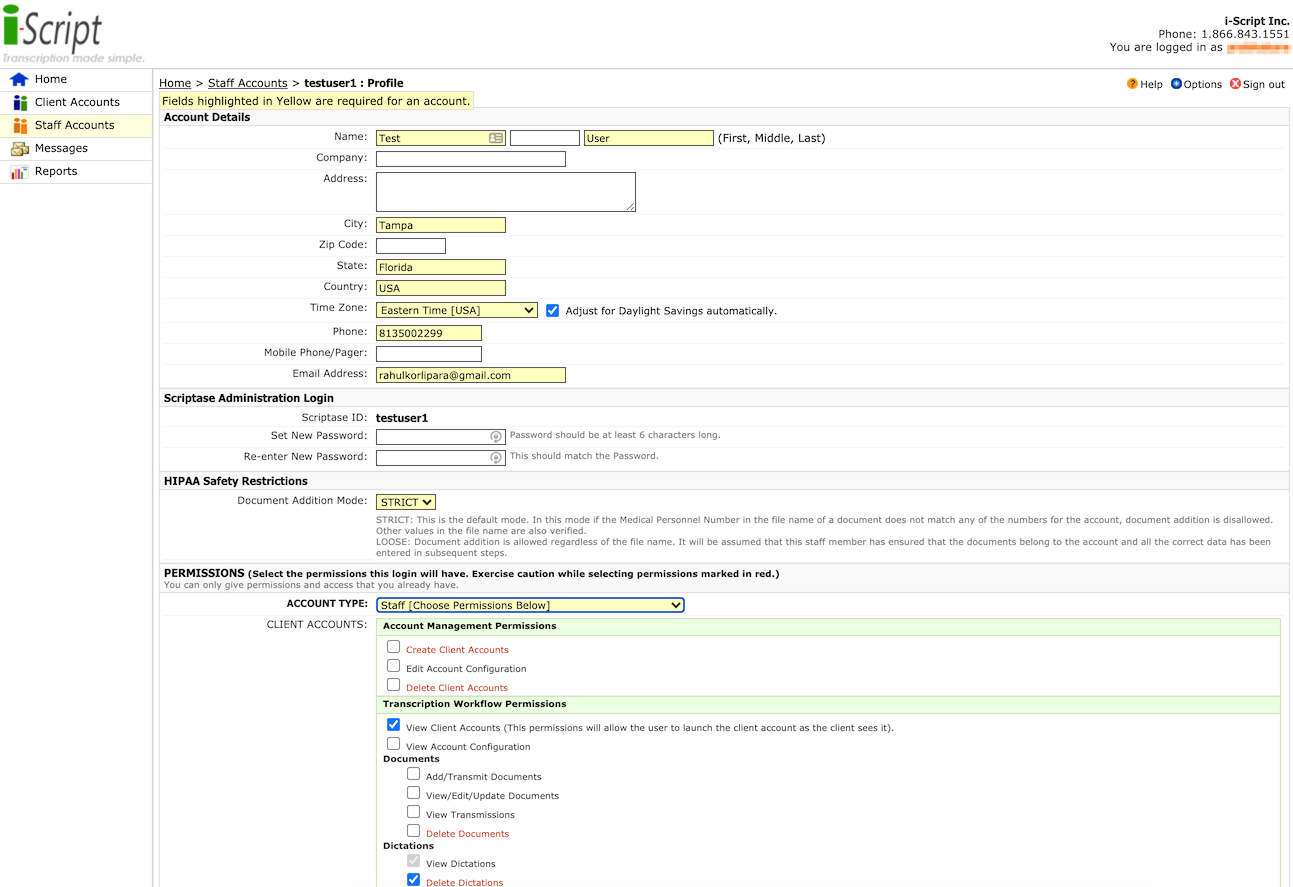This screenshot has width=1293, height=887.
Task: Click the Delete Documents red link
Action: pos(468,833)
